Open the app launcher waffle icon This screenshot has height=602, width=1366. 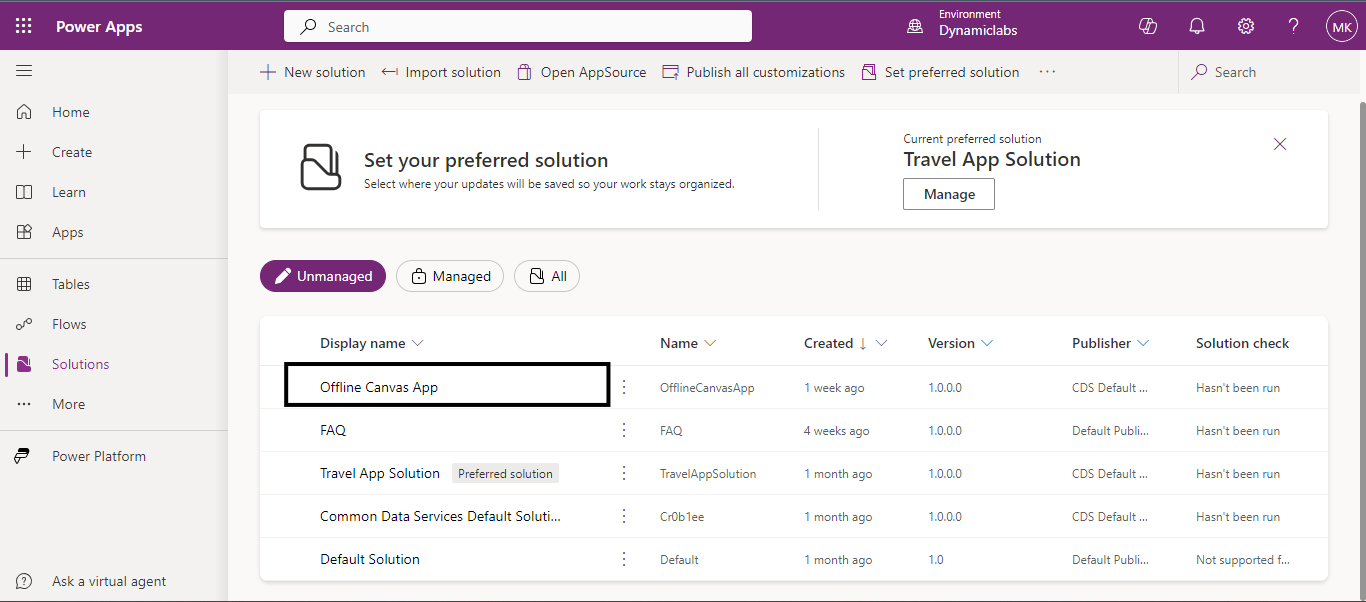[24, 26]
